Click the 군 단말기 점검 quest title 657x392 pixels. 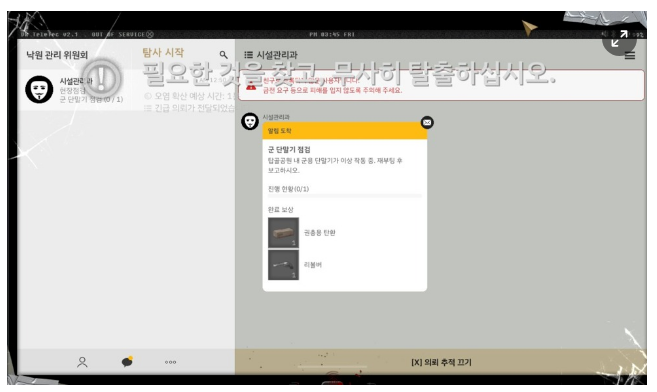[x=289, y=150]
